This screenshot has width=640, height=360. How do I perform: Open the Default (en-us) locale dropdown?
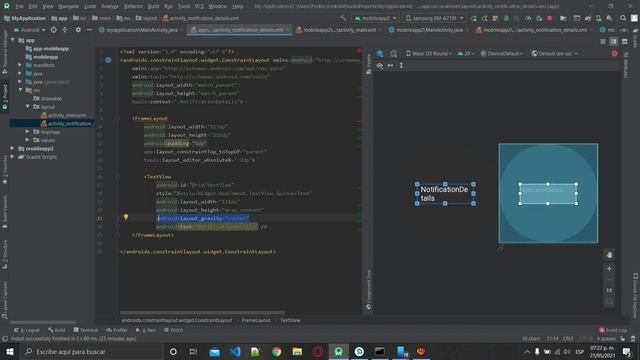point(555,53)
